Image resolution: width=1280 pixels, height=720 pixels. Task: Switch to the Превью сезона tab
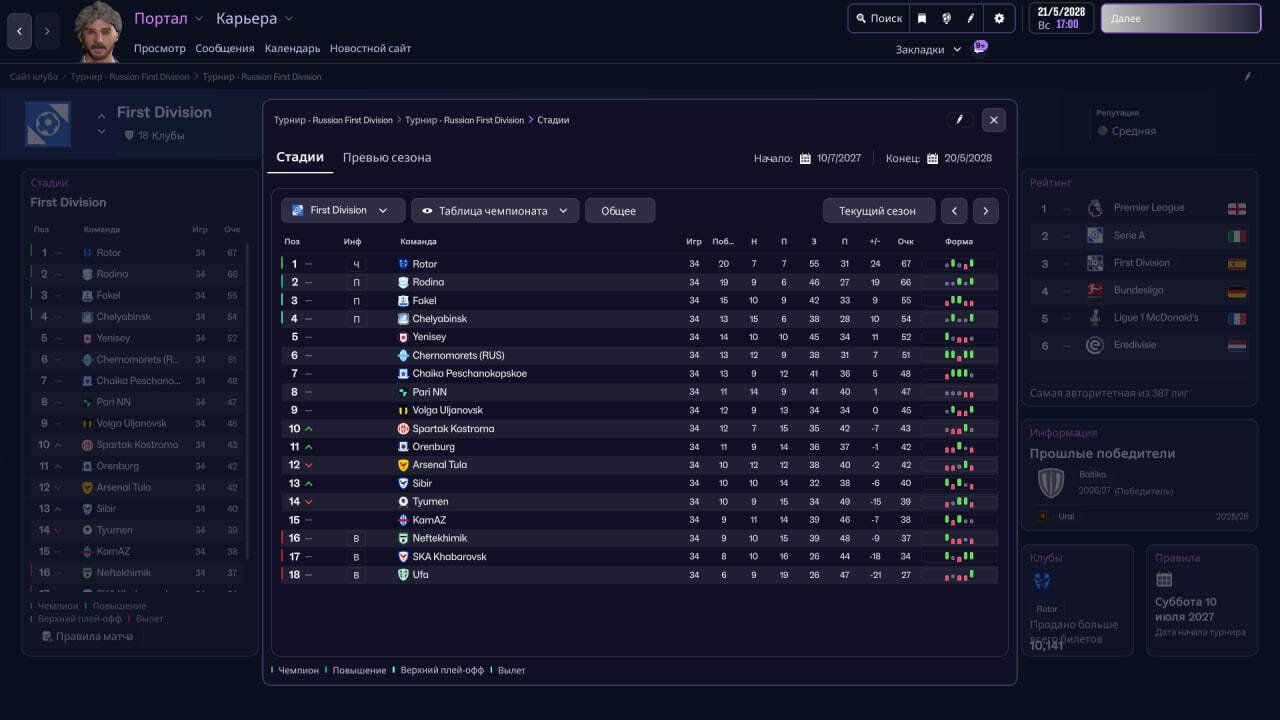click(387, 158)
